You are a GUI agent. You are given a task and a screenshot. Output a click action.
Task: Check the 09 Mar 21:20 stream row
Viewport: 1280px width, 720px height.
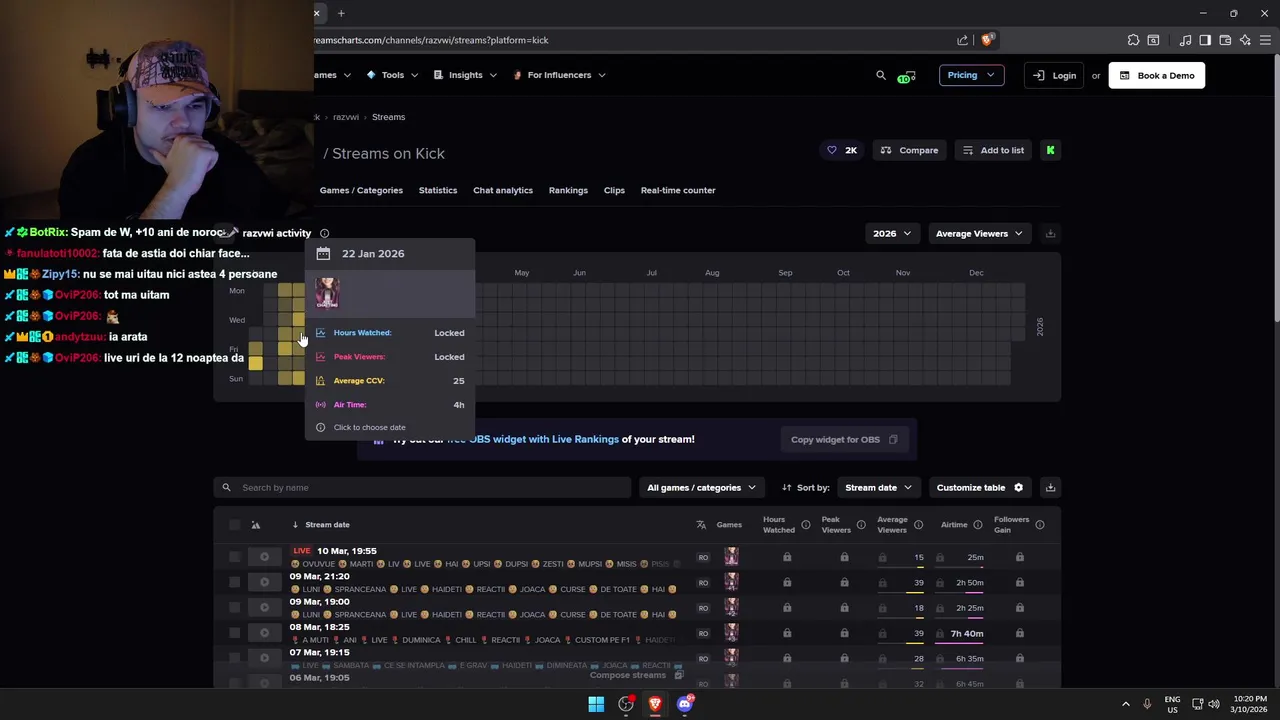tap(234, 582)
